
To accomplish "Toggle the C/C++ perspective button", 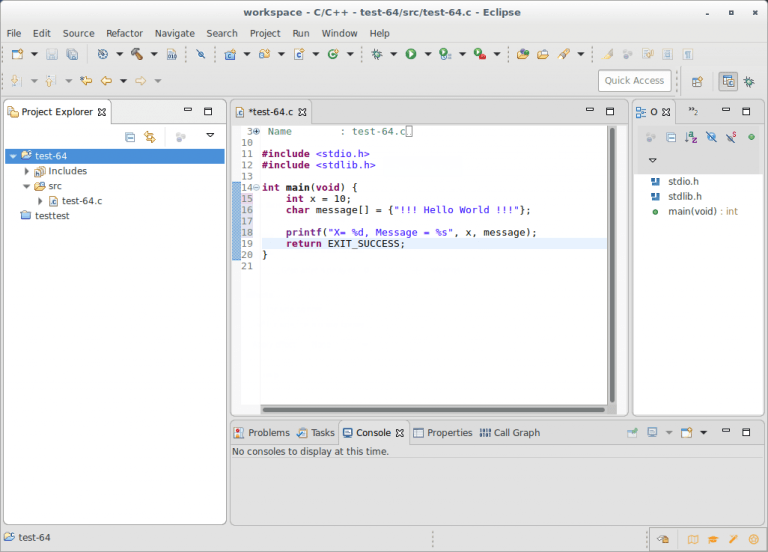I will (728, 81).
